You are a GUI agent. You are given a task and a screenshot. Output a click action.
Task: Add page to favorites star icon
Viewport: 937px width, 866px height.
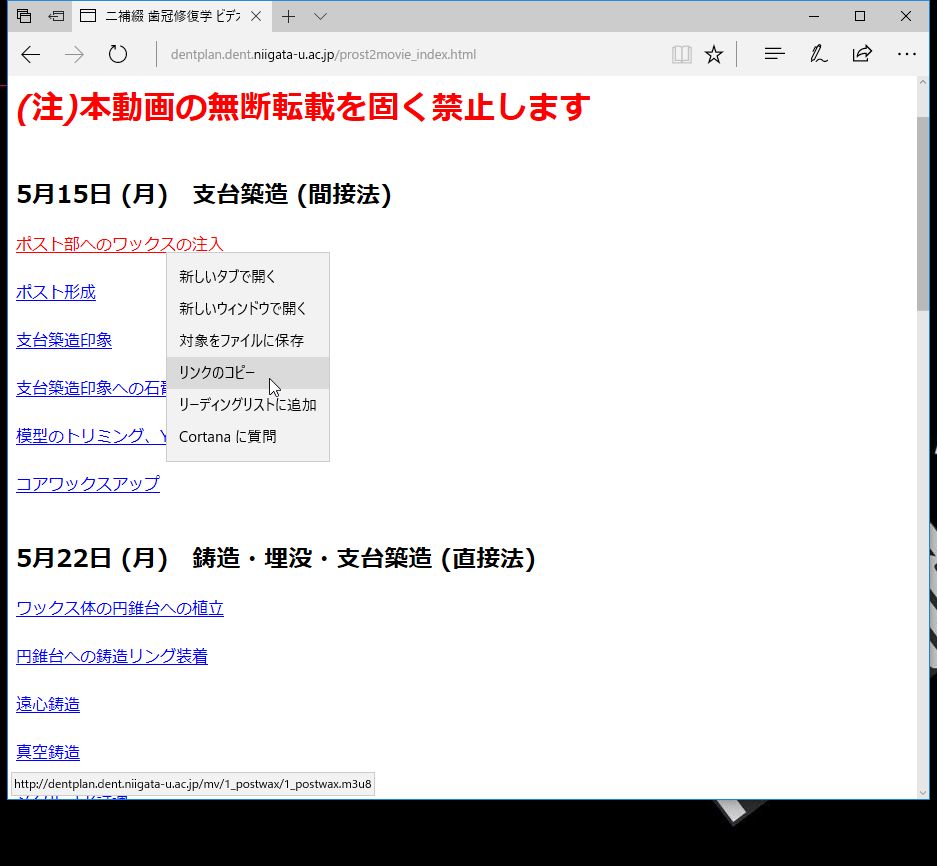tap(713, 54)
